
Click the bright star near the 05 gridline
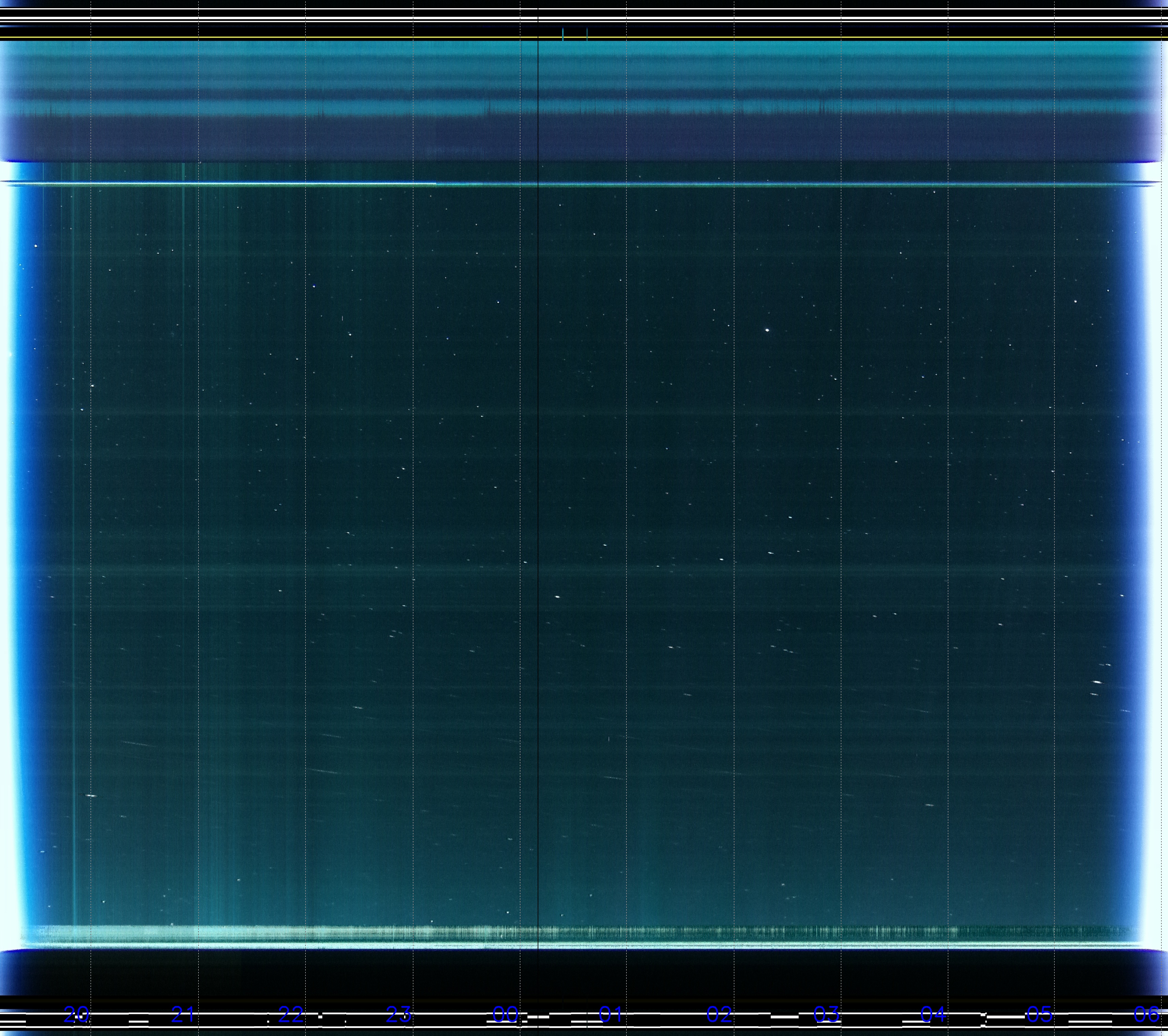pos(1075,301)
